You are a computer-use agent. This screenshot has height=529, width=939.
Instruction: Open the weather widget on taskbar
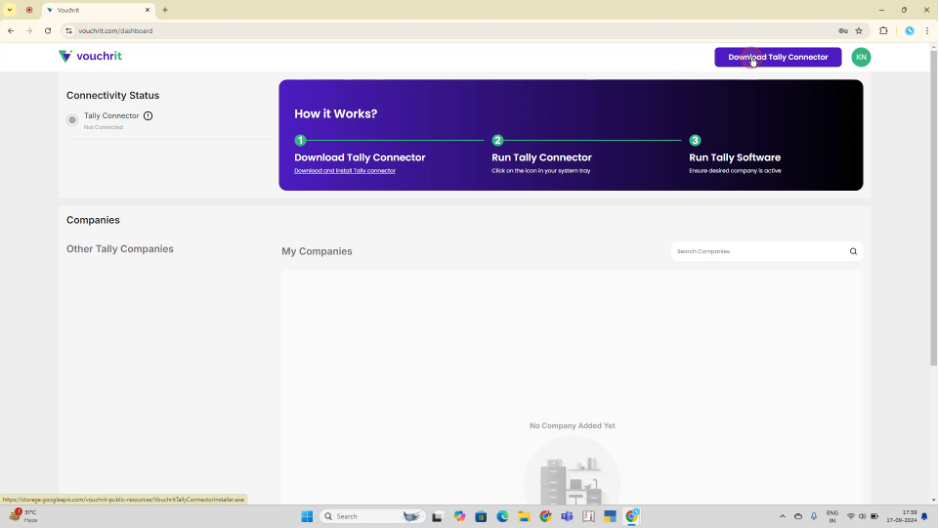pyautogui.click(x=23, y=516)
